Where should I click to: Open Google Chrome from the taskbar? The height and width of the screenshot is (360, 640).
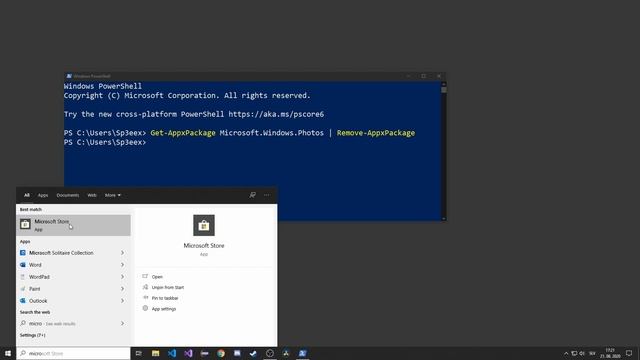[x=221, y=353]
